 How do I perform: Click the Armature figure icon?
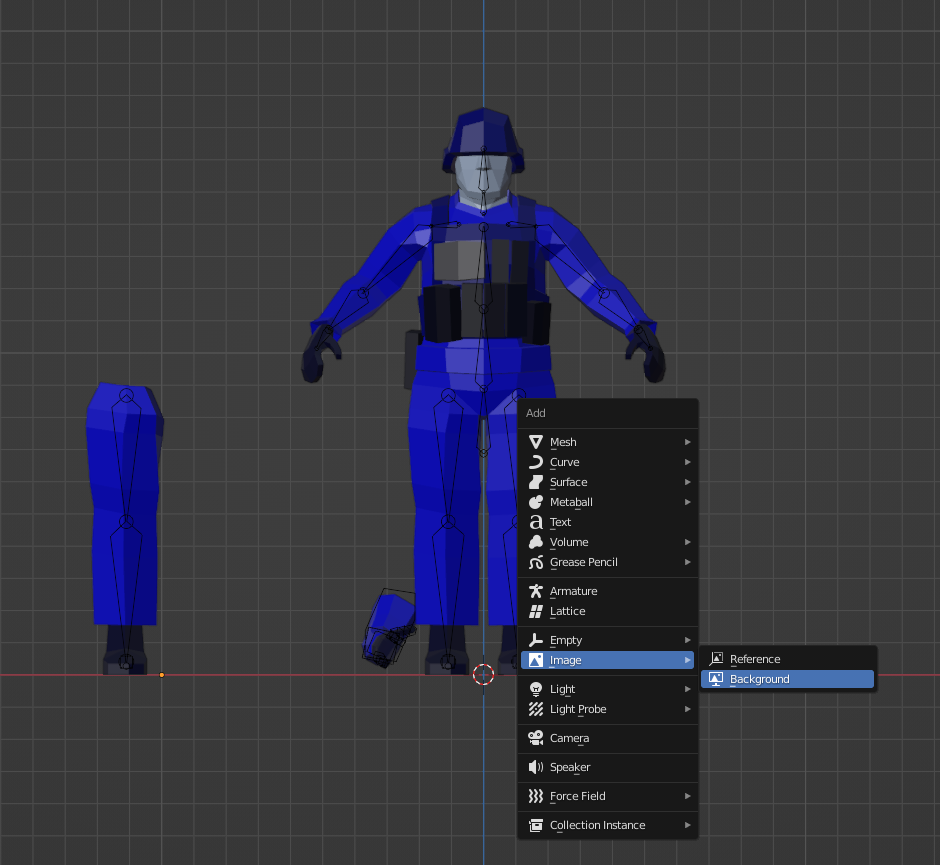pos(536,591)
